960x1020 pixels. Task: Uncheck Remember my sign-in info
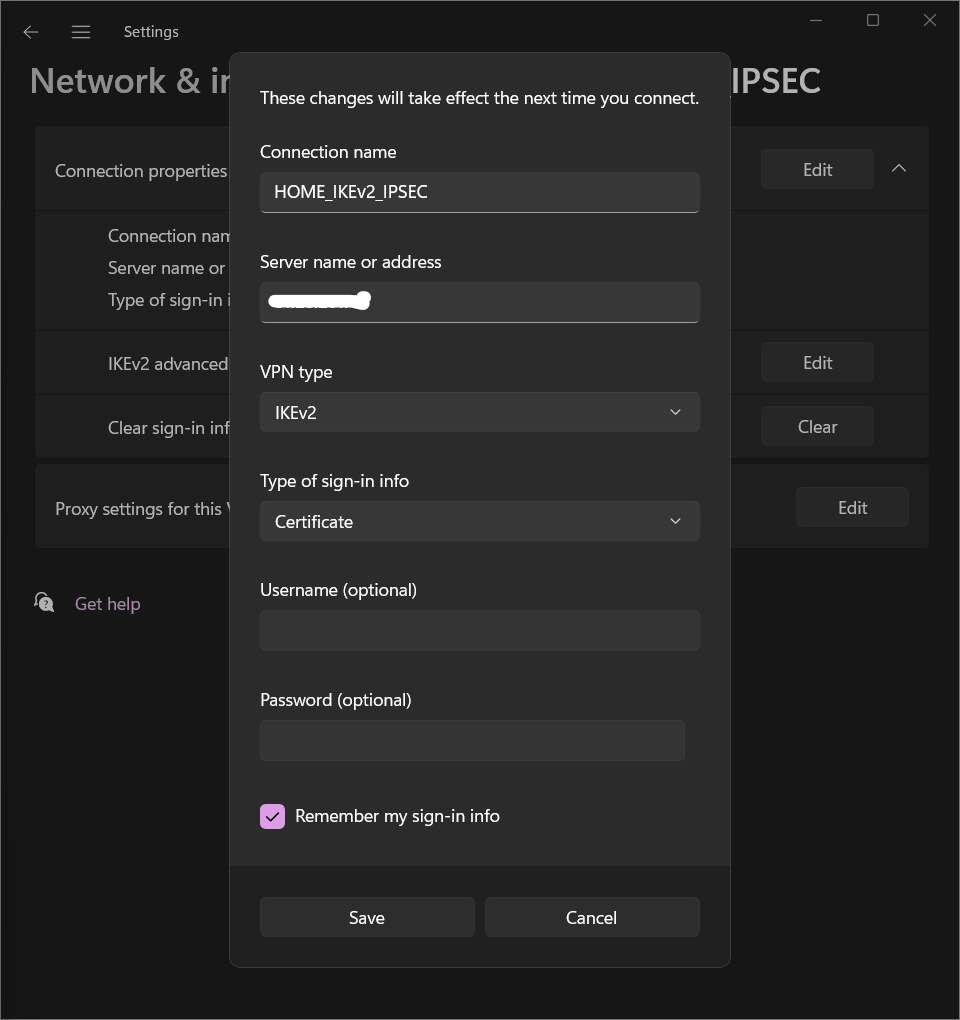tap(272, 816)
